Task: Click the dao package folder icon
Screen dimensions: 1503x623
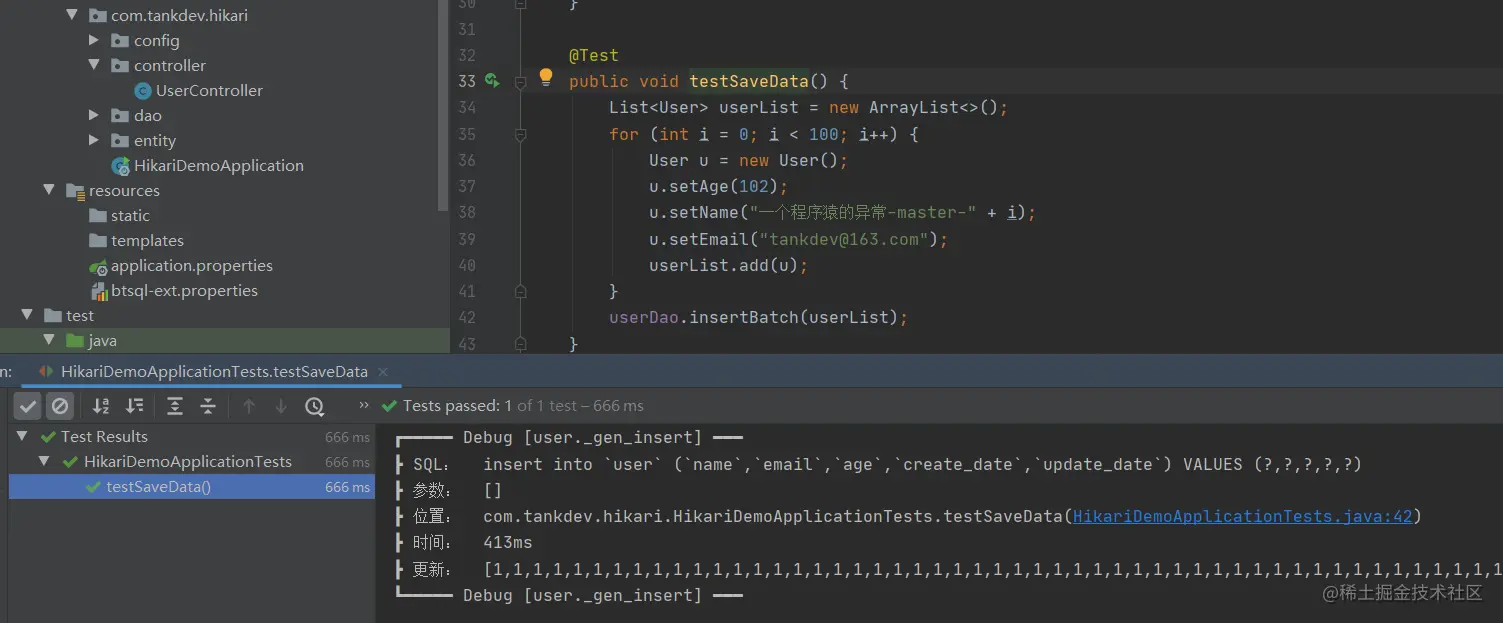Action: click(120, 115)
